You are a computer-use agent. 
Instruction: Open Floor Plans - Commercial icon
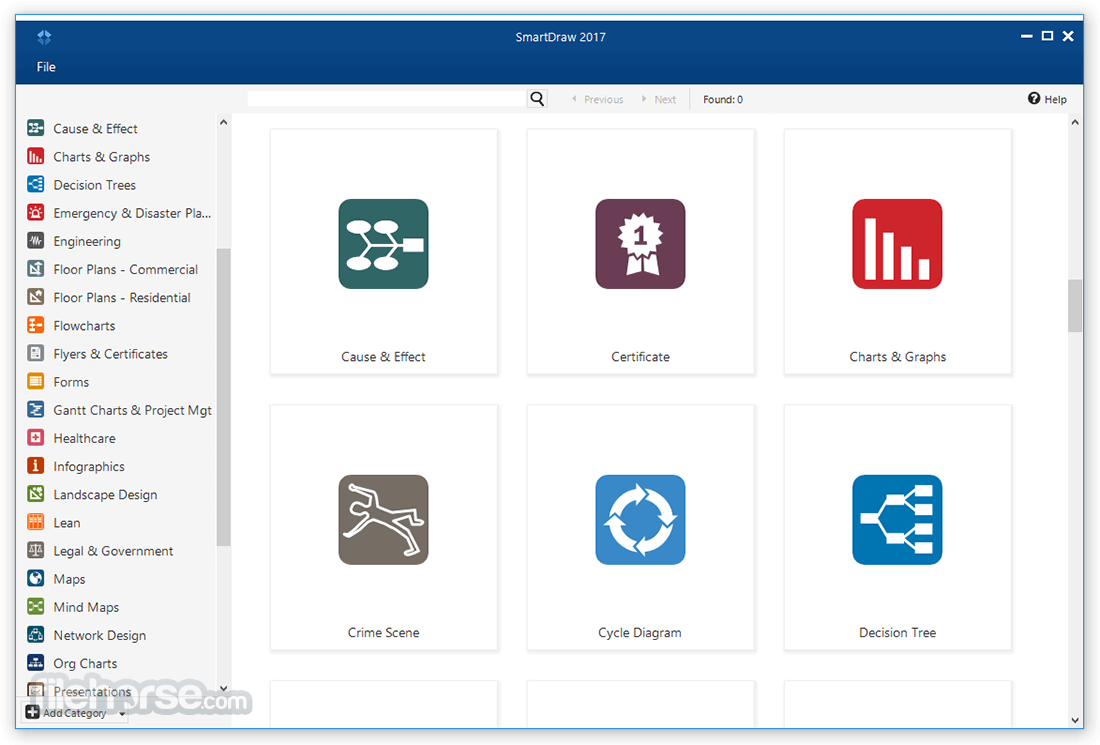(36, 268)
